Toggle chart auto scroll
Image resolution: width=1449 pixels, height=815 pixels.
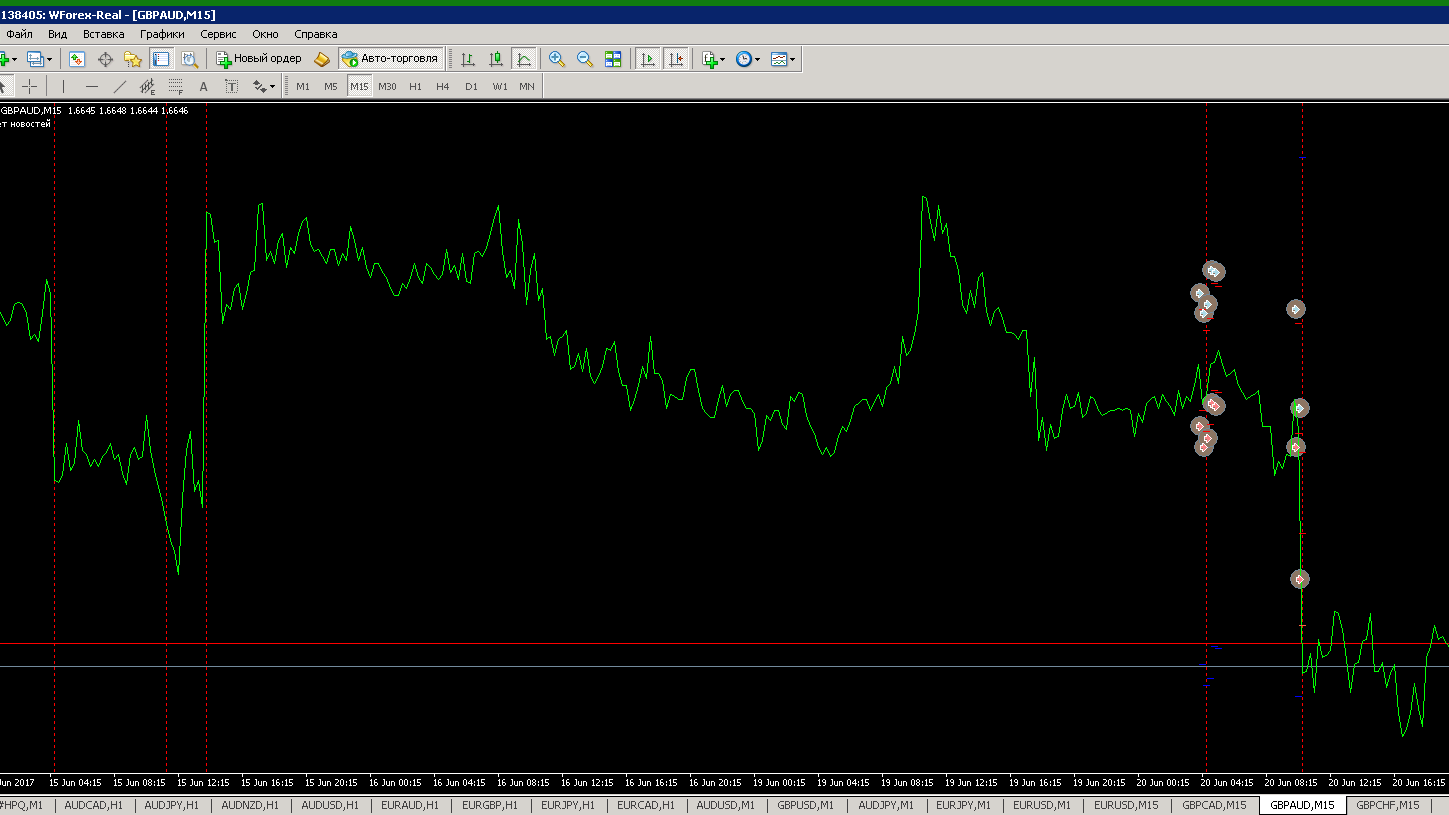click(x=648, y=59)
